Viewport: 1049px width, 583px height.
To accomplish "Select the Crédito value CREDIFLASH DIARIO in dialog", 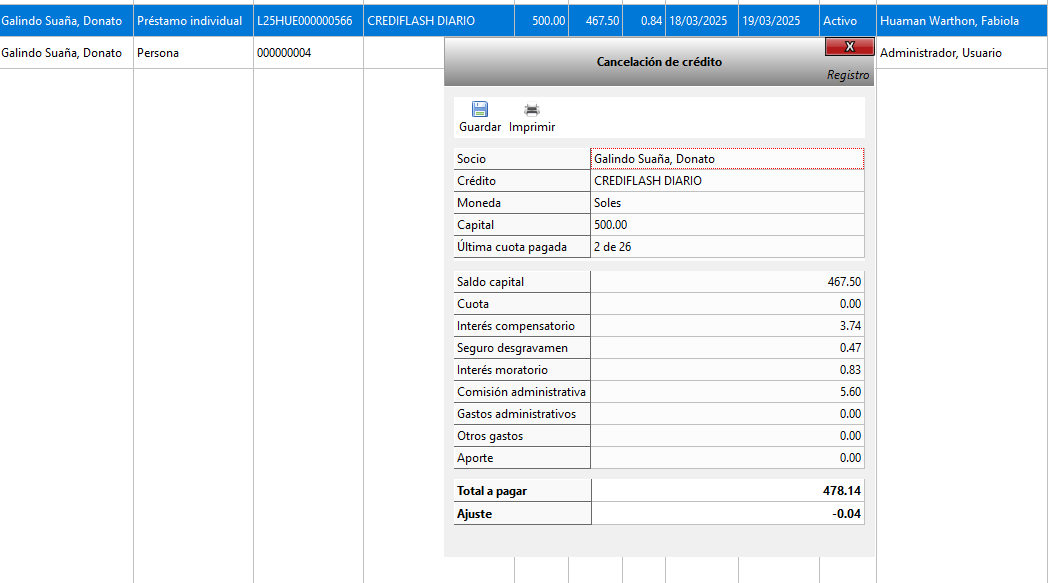I will (x=726, y=181).
